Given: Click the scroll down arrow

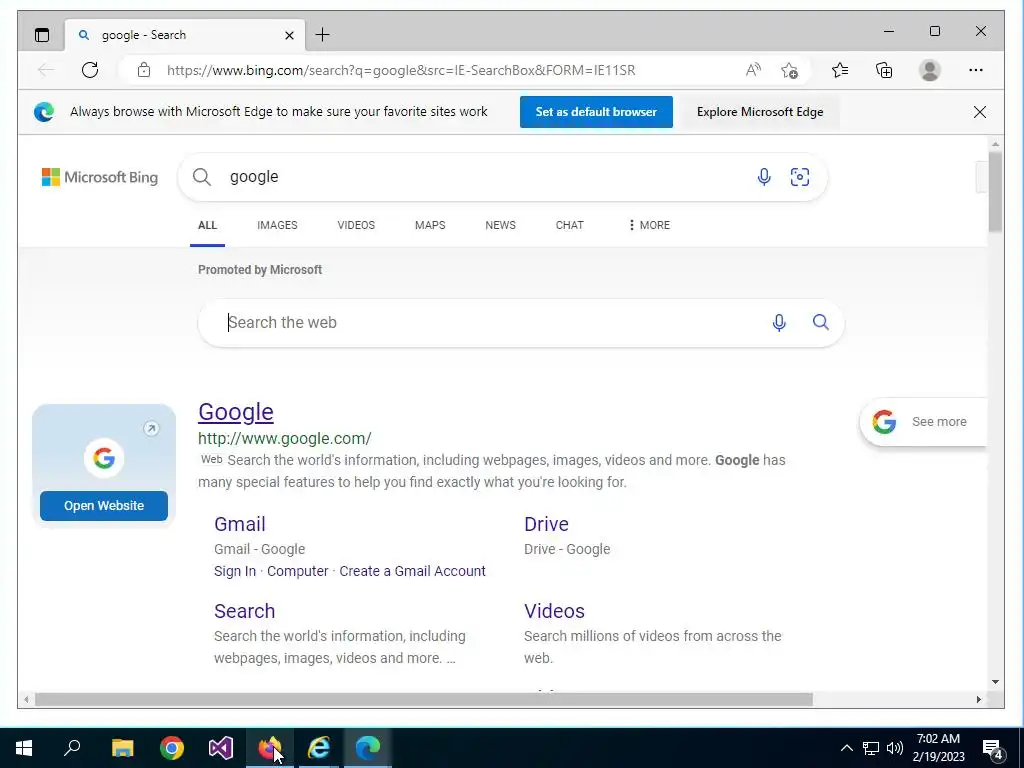Looking at the screenshot, I should click(995, 682).
